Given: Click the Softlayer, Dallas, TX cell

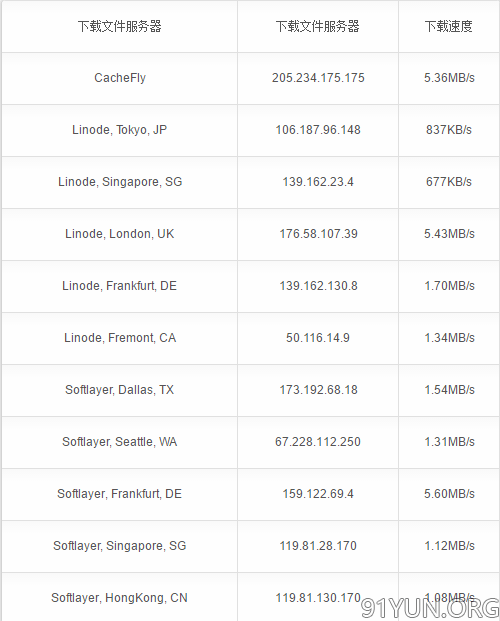Looking at the screenshot, I should (x=120, y=390).
